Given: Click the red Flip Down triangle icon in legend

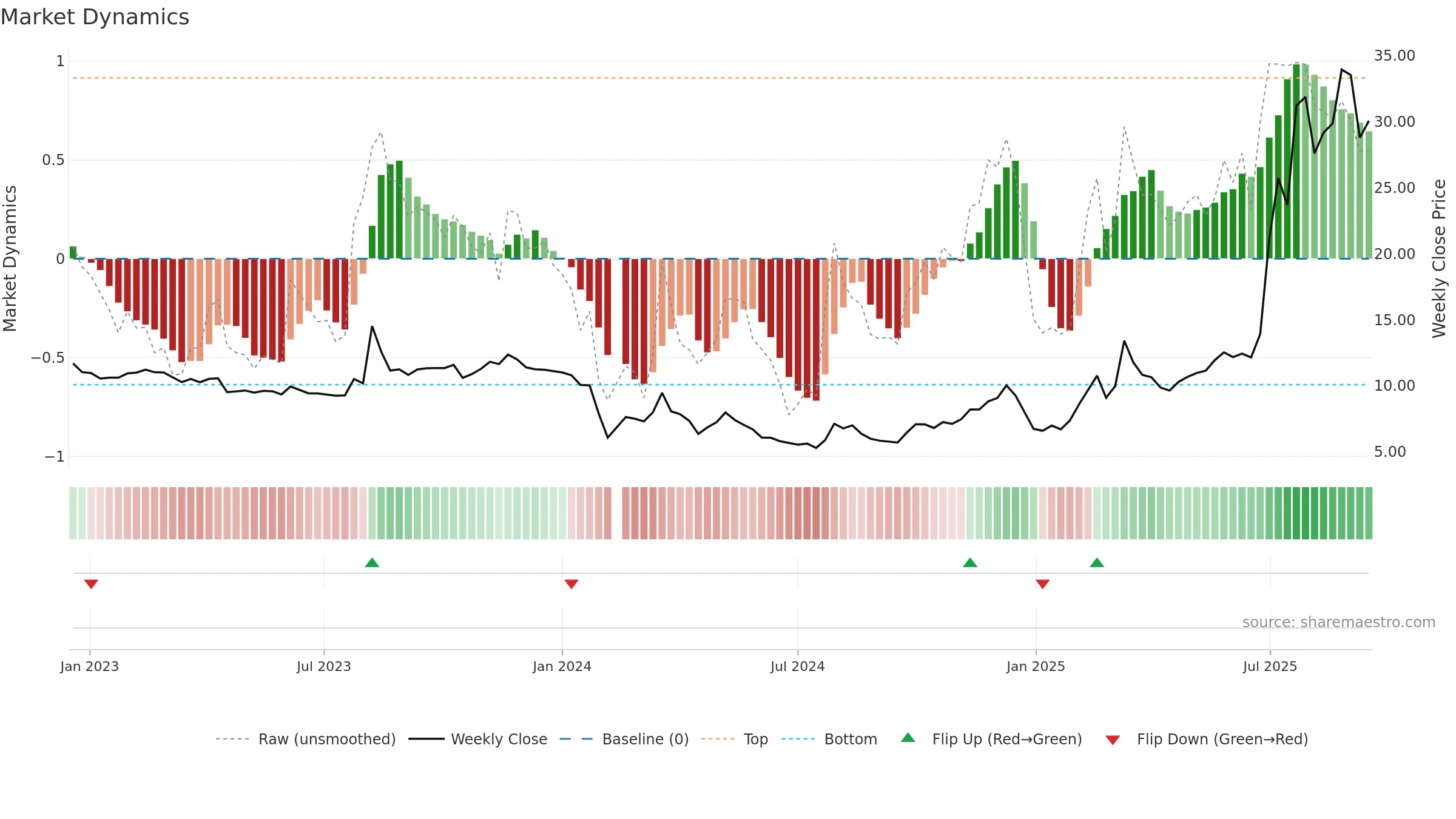Looking at the screenshot, I should tap(1113, 740).
